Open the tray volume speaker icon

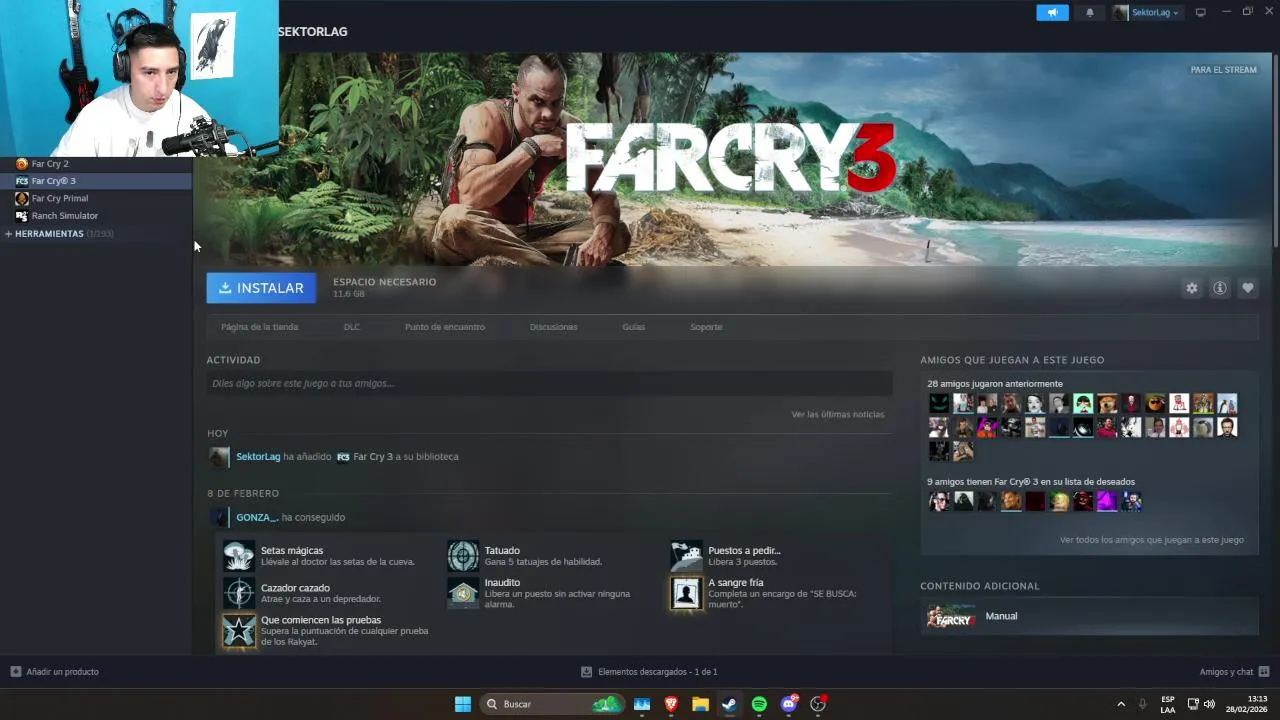click(1209, 704)
